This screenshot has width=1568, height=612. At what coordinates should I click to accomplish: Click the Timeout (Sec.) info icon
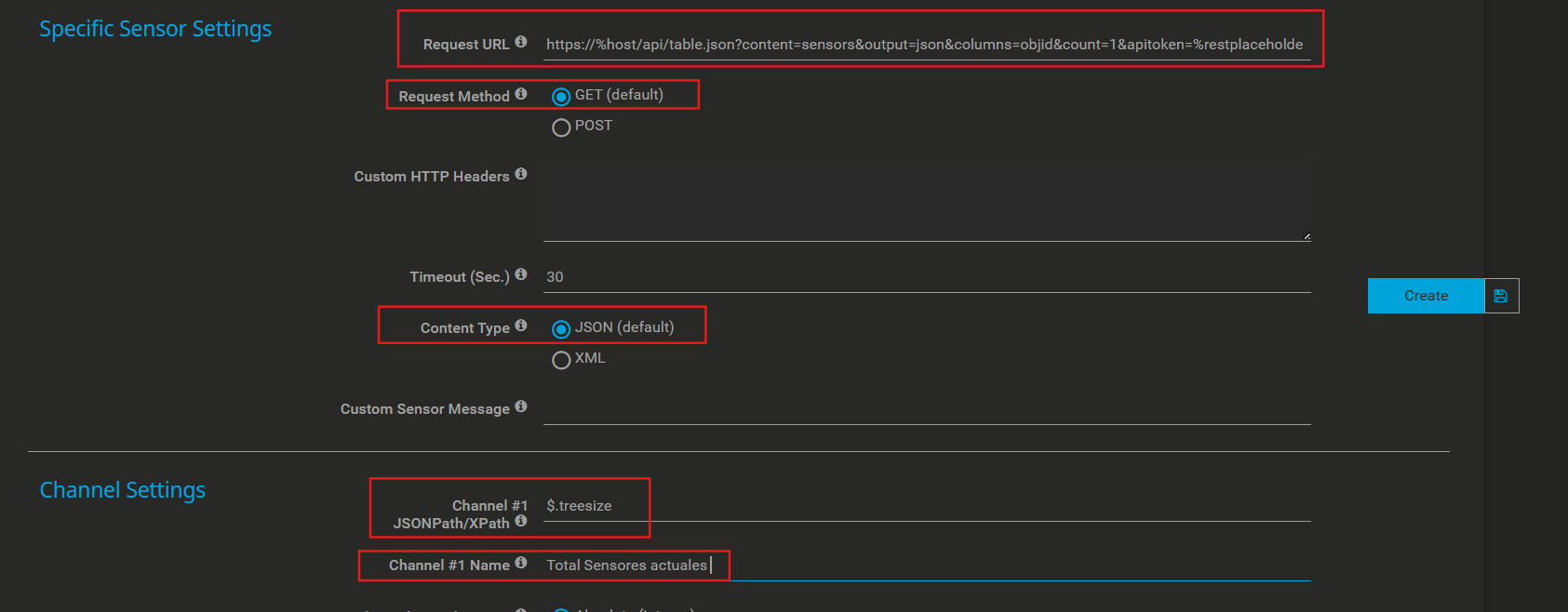(521, 274)
